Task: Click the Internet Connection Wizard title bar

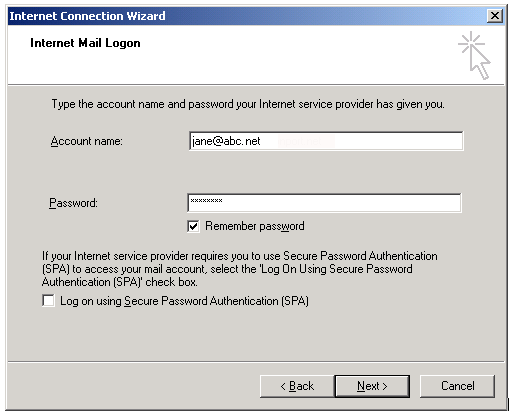Action: [x=247, y=16]
